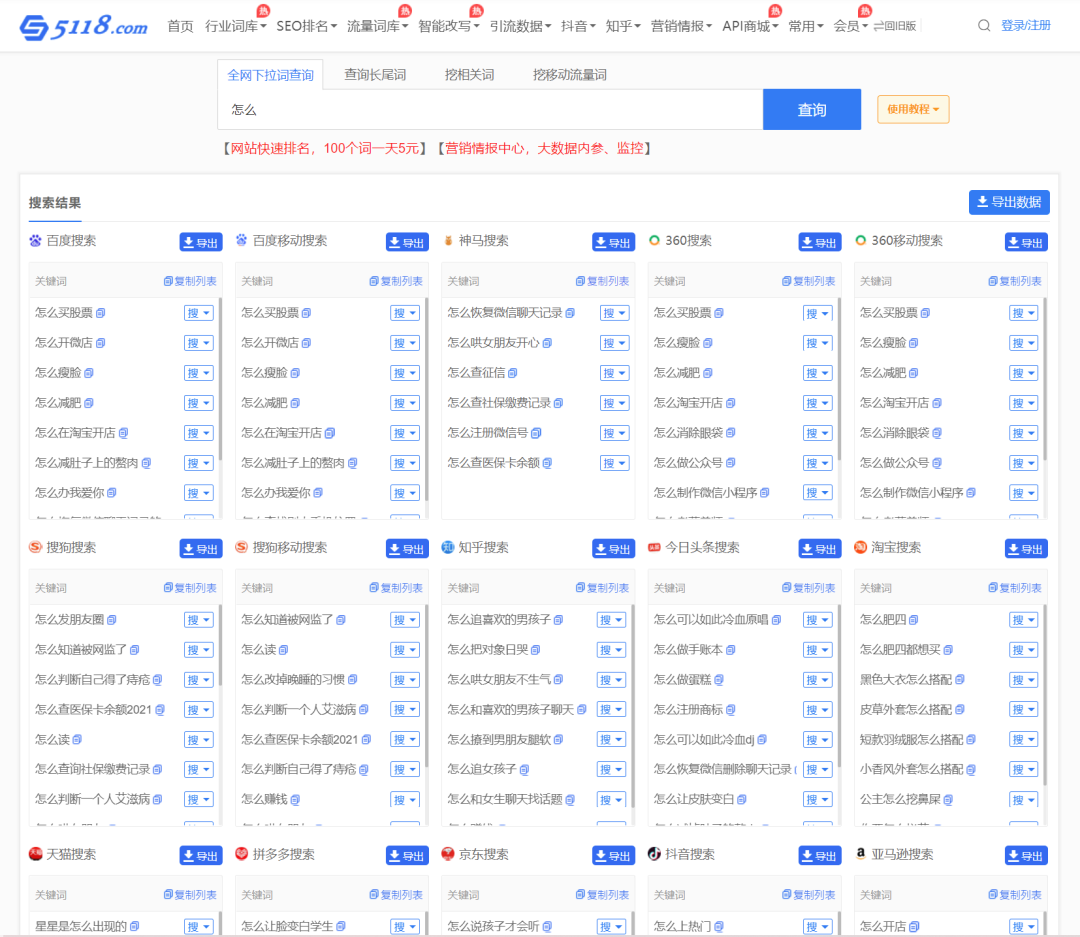Switch to 全网下拉词查询 tab

coord(271,75)
